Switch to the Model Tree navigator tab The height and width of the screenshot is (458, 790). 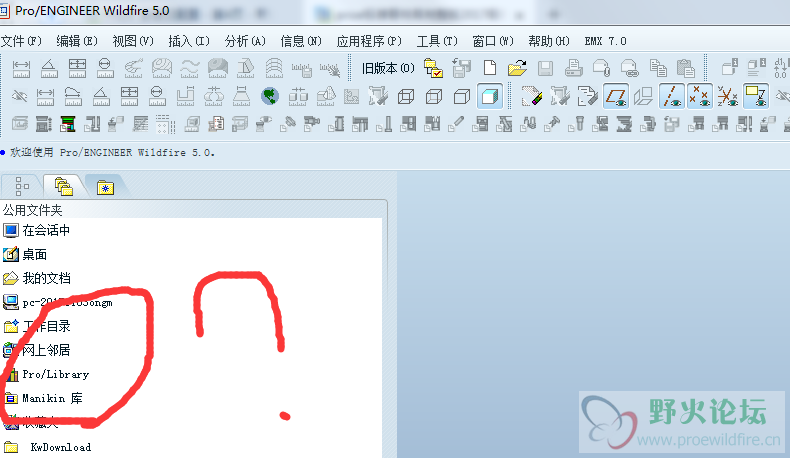point(21,186)
